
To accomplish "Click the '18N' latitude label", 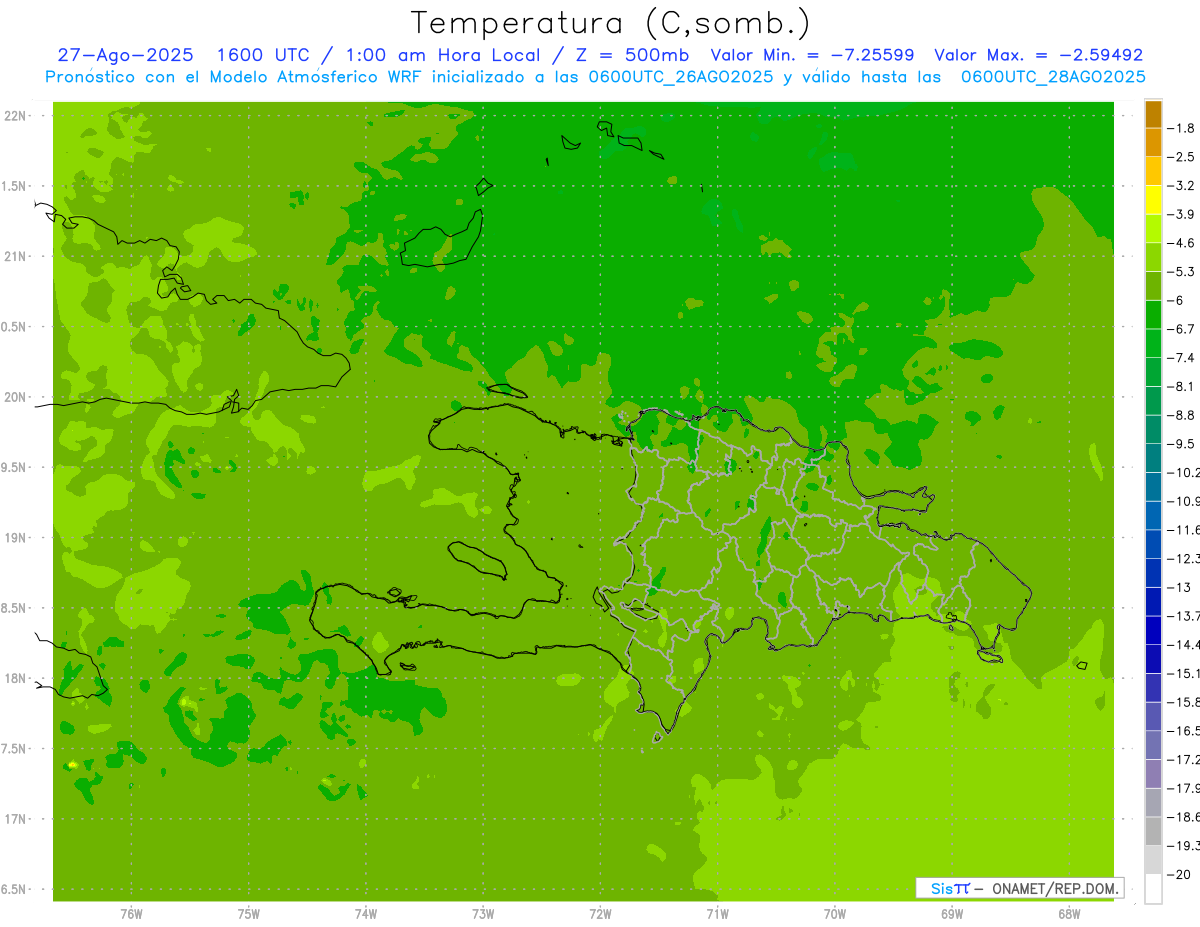I will pos(16,678).
